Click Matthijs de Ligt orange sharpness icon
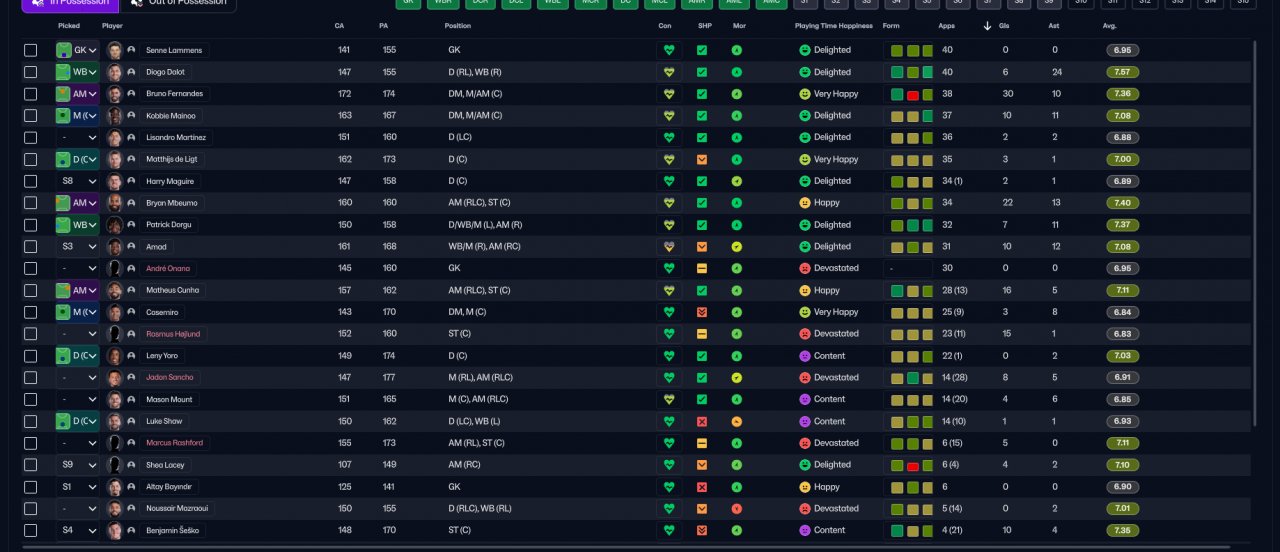1280x552 pixels. (702, 159)
